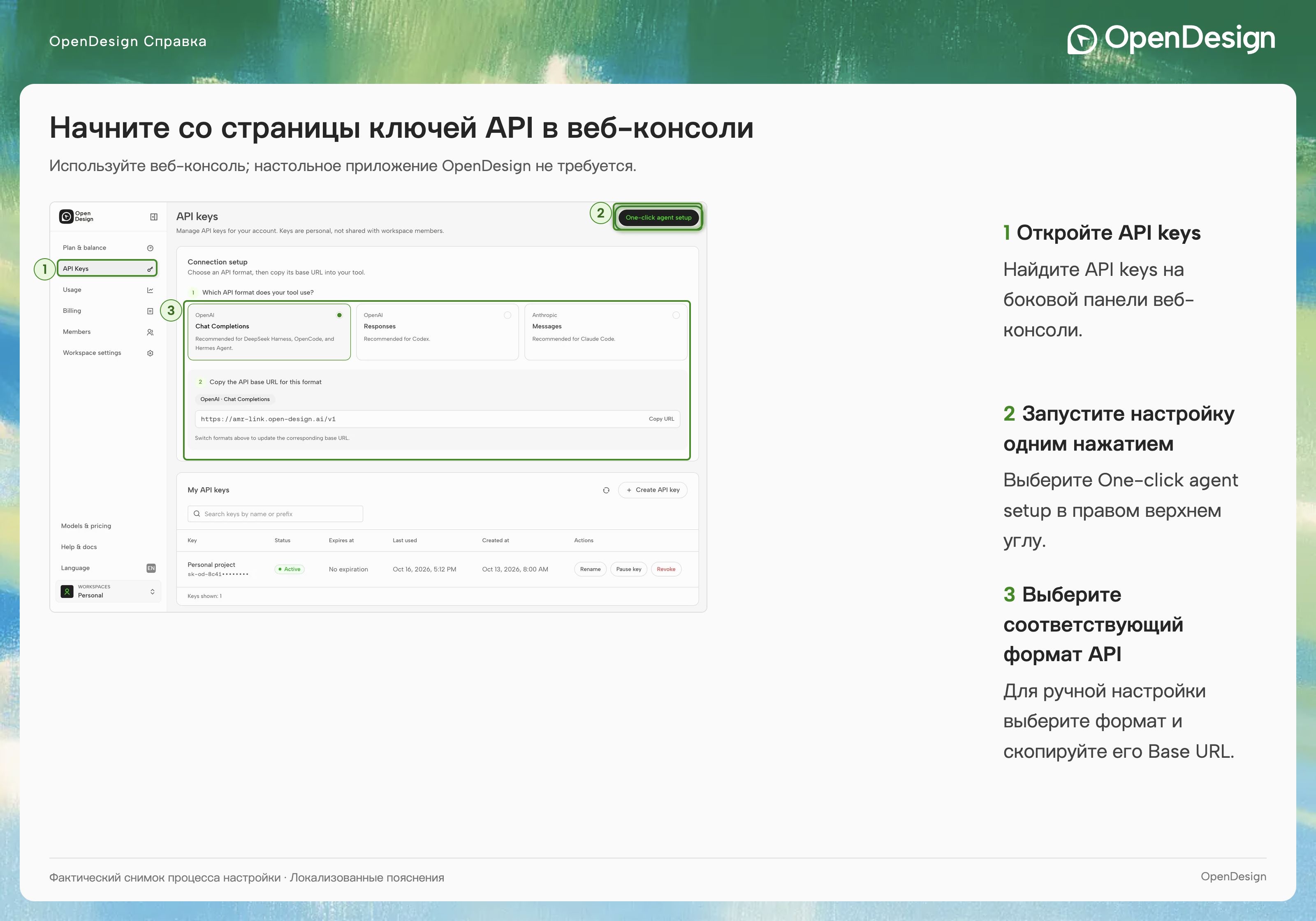
Task: Click the API Keys key icon
Action: point(150,269)
